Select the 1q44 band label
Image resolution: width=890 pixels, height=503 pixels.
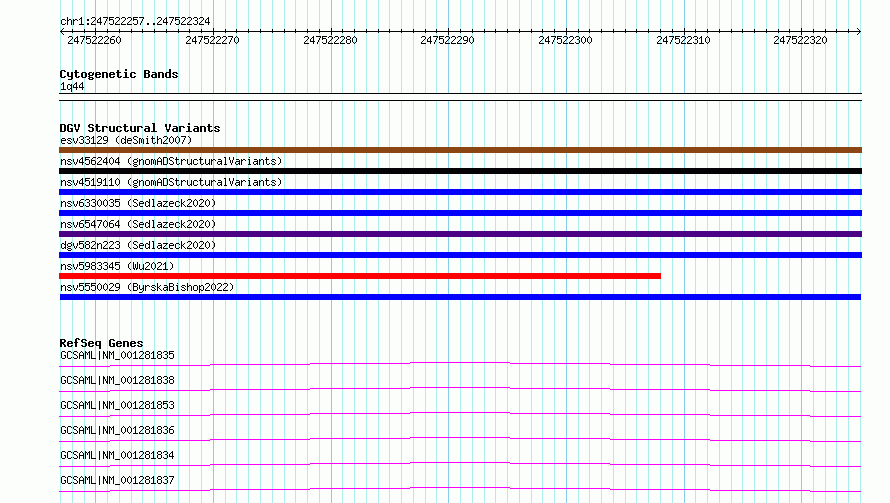tap(72, 86)
